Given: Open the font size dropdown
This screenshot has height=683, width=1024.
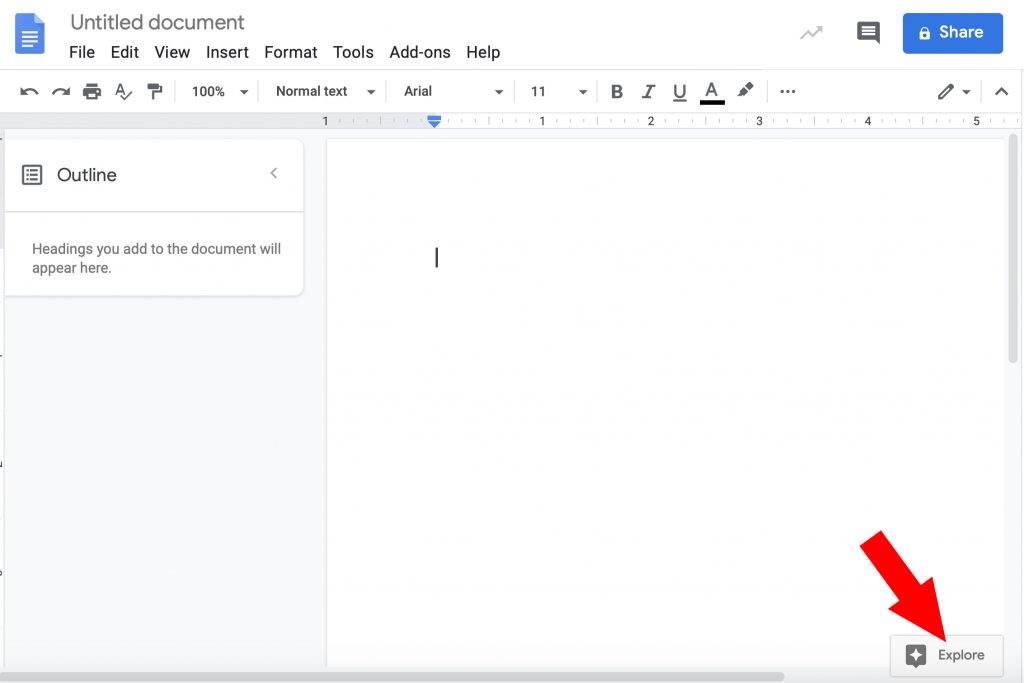Looking at the screenshot, I should click(x=558, y=91).
